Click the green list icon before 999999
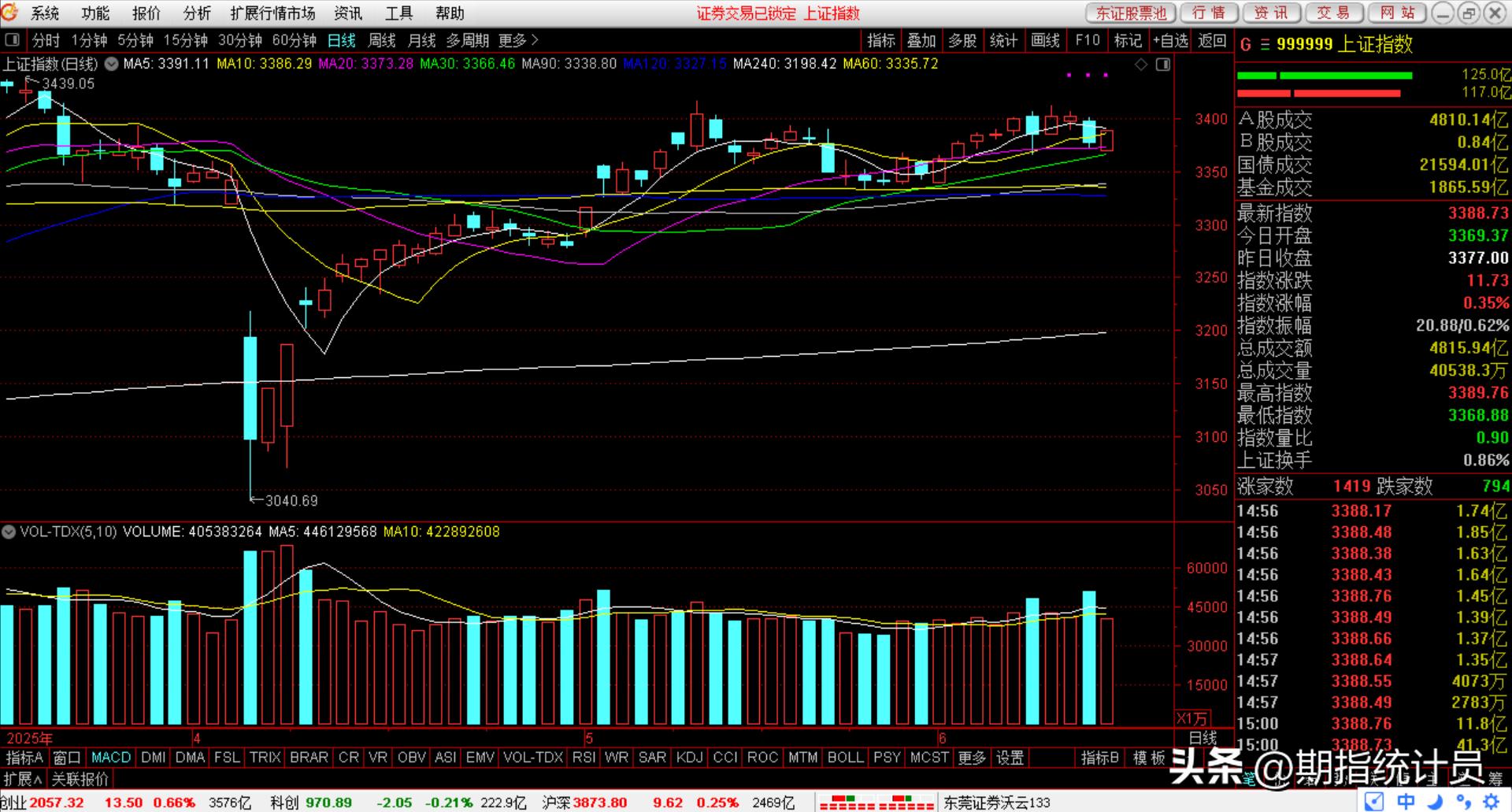 1265,45
